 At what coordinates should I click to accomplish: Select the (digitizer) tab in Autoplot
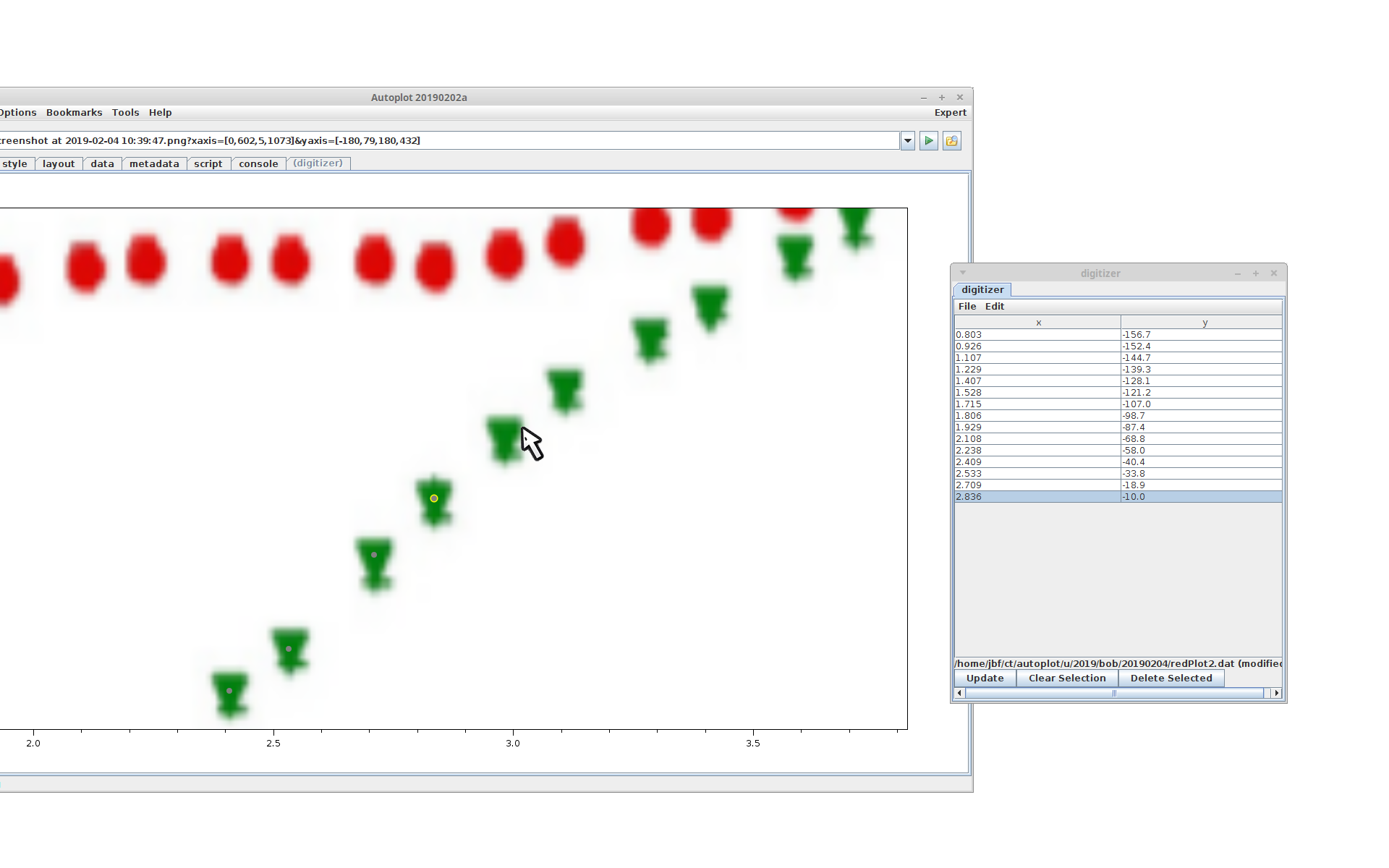[318, 163]
